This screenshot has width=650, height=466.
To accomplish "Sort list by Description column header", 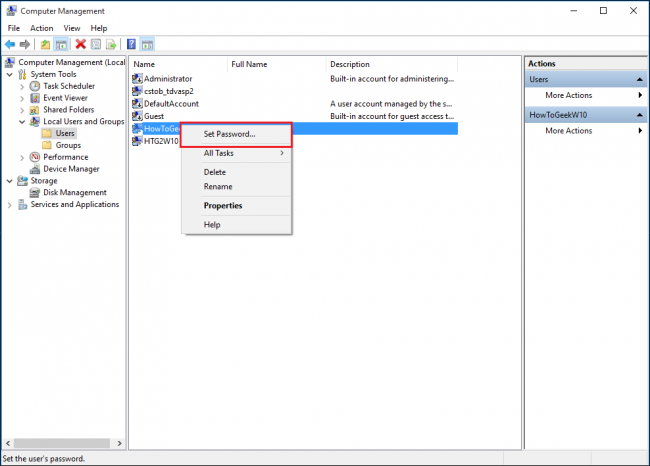I will (x=350, y=64).
